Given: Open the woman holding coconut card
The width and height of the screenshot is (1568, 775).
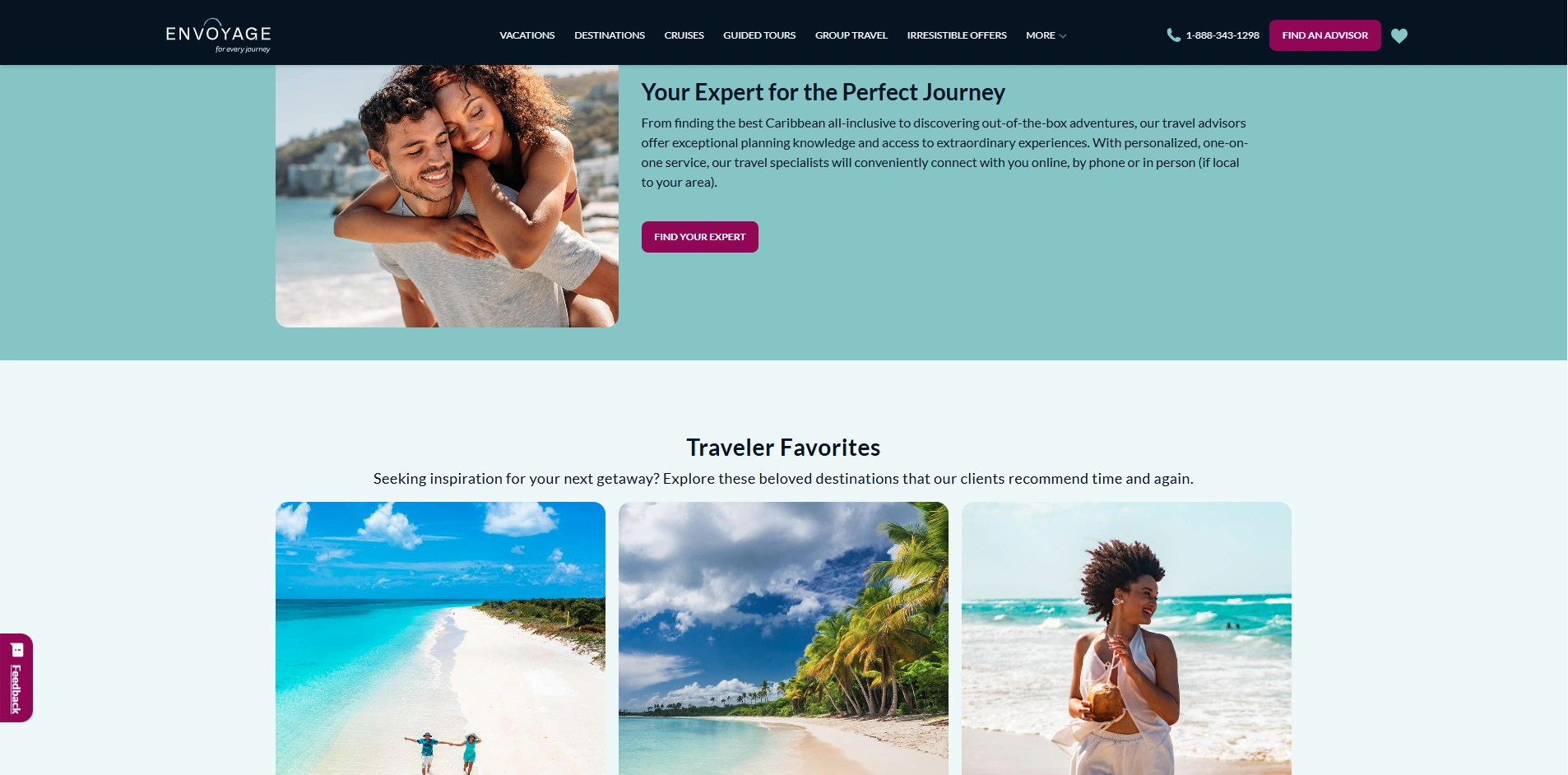Looking at the screenshot, I should pos(1126,638).
